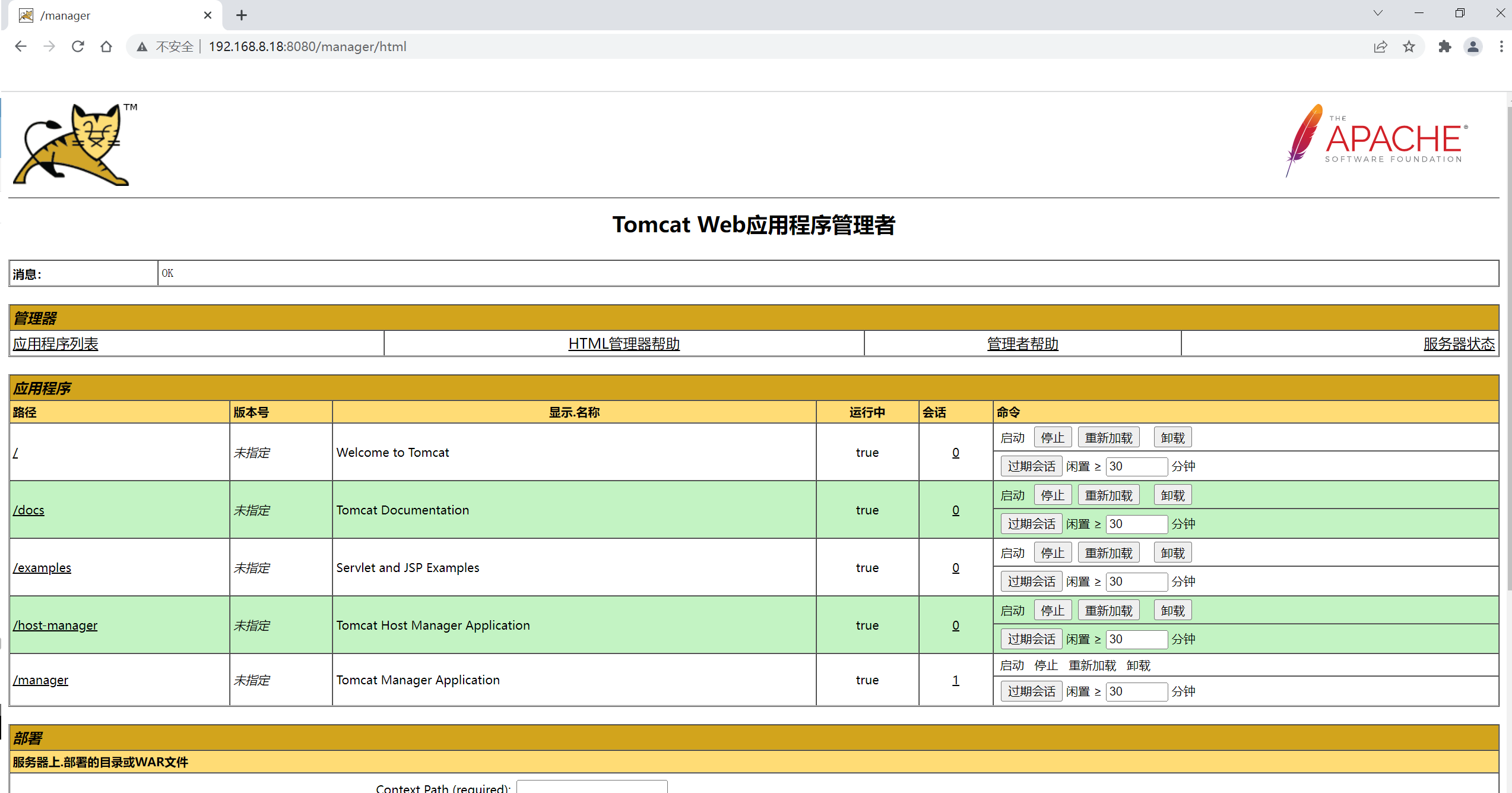Image resolution: width=1512 pixels, height=793 pixels.
Task: Open the /host-manager path link
Action: pyautogui.click(x=55, y=625)
